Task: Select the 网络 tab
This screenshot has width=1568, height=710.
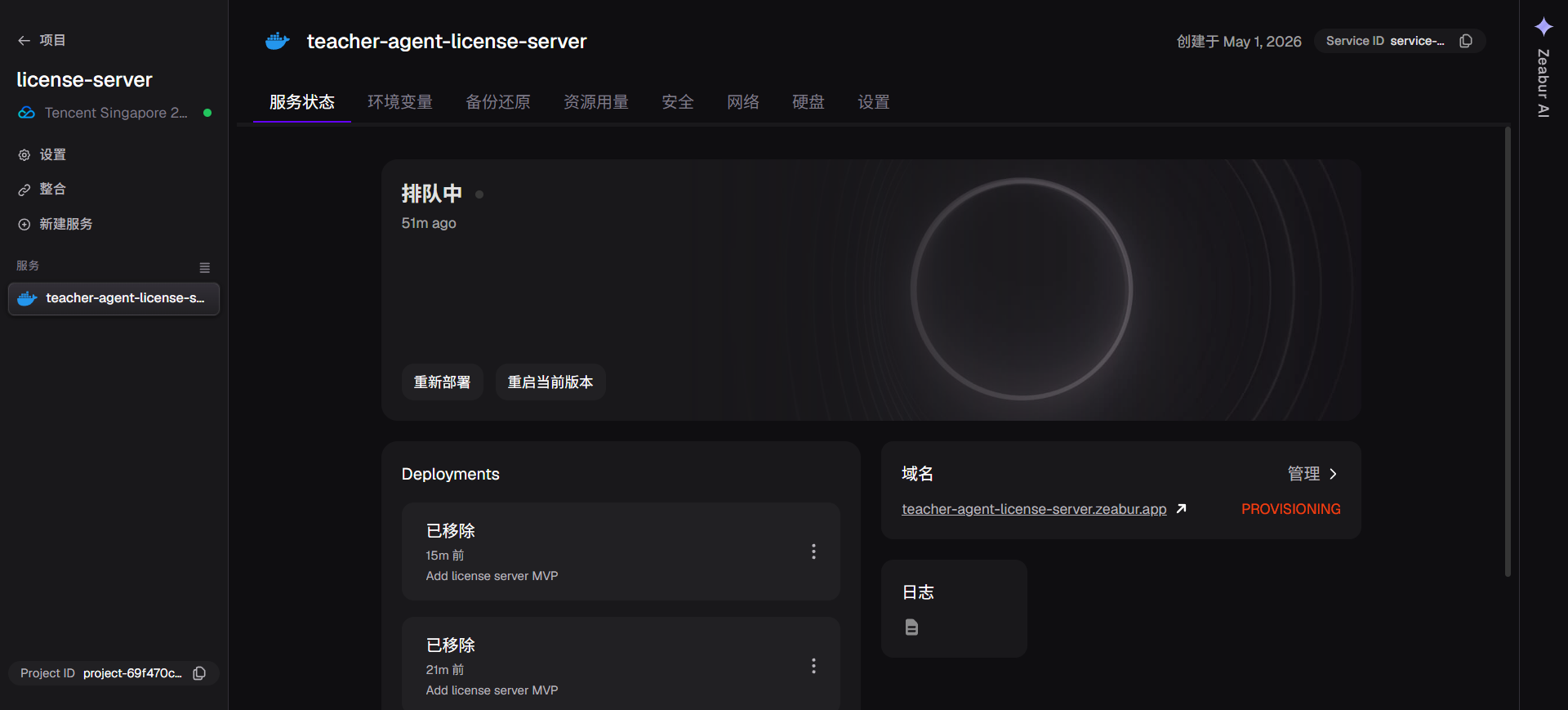Action: tap(743, 102)
